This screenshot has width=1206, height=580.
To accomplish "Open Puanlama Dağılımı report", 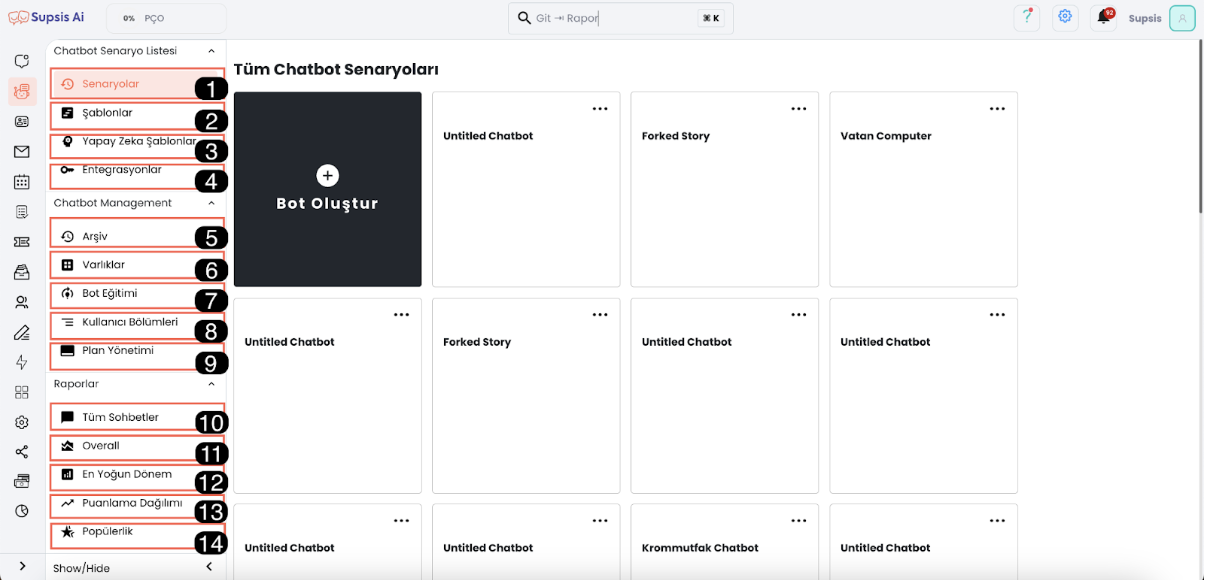I will 137,505.
